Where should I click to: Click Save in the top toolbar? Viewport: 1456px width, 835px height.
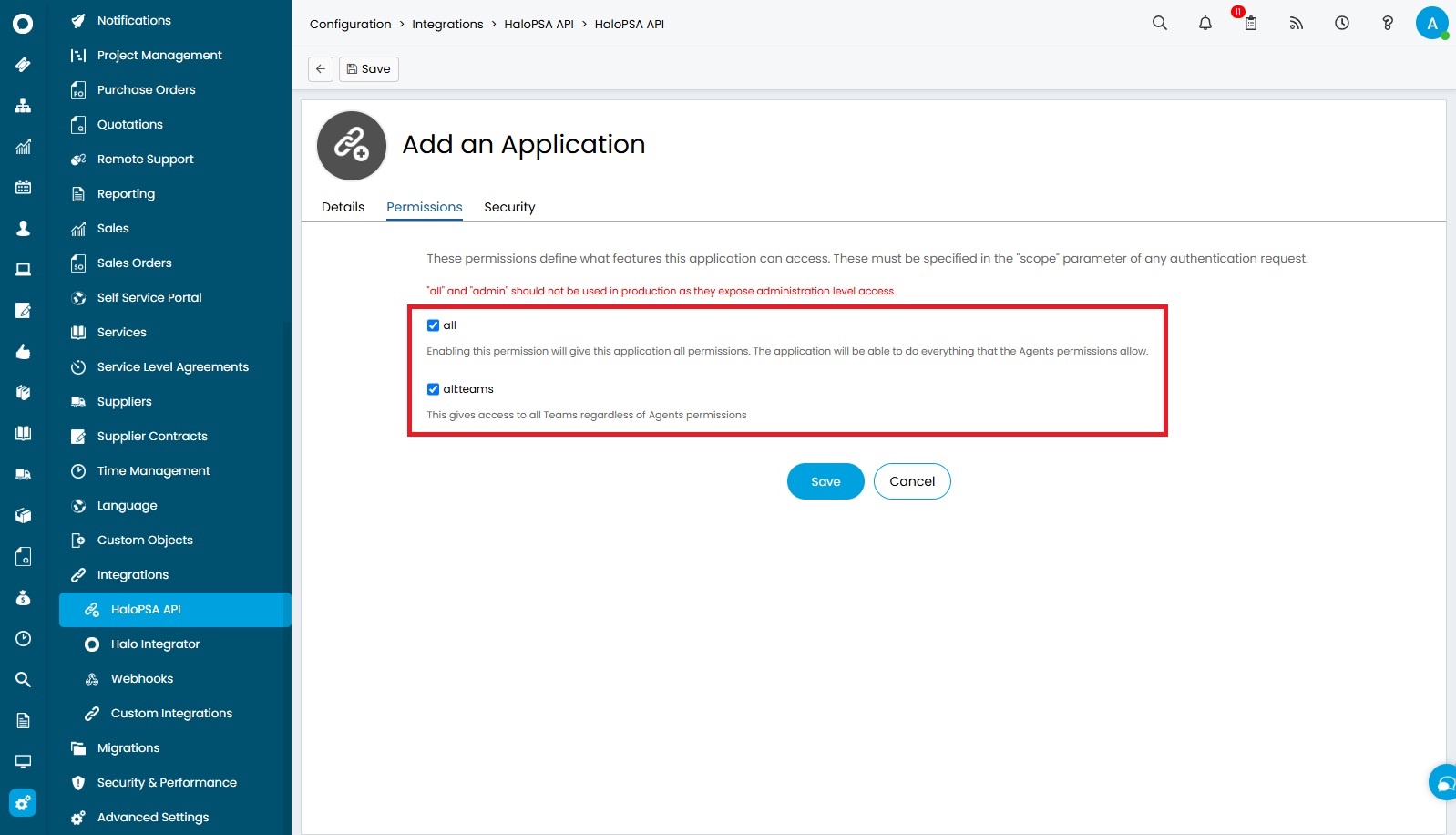coord(369,69)
